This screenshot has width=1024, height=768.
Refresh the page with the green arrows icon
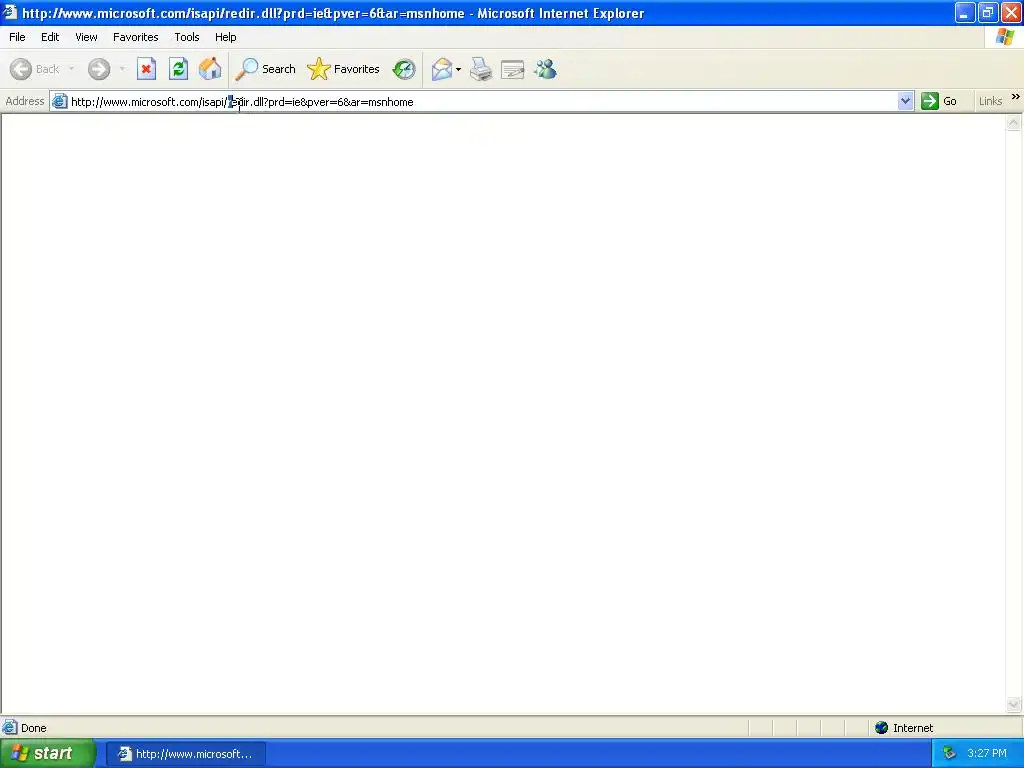pyautogui.click(x=178, y=69)
